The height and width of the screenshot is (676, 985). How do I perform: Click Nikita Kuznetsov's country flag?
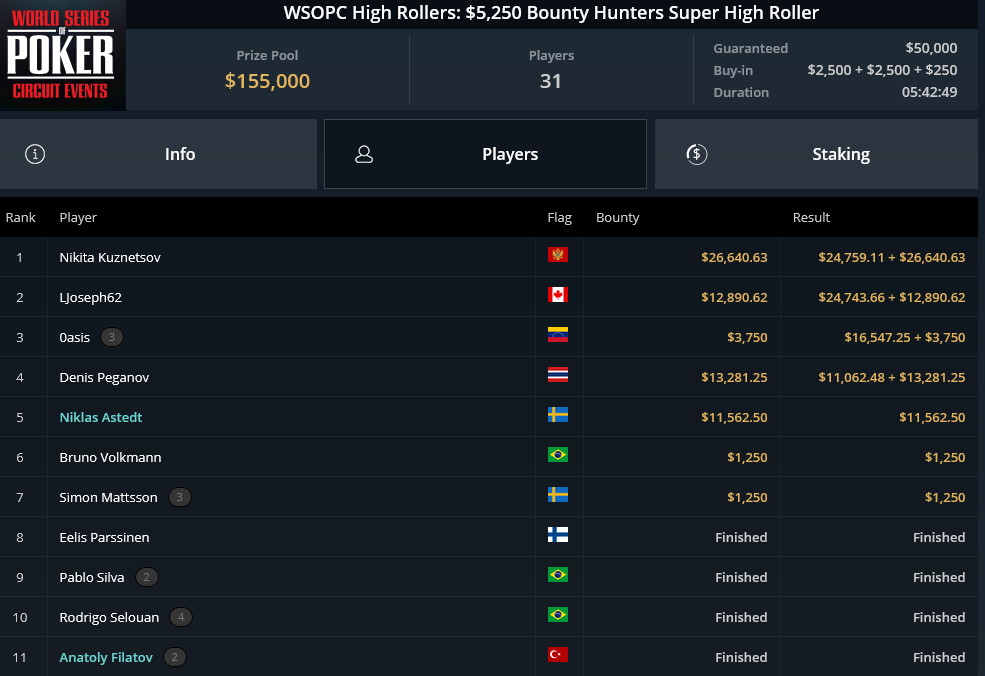tap(558, 254)
